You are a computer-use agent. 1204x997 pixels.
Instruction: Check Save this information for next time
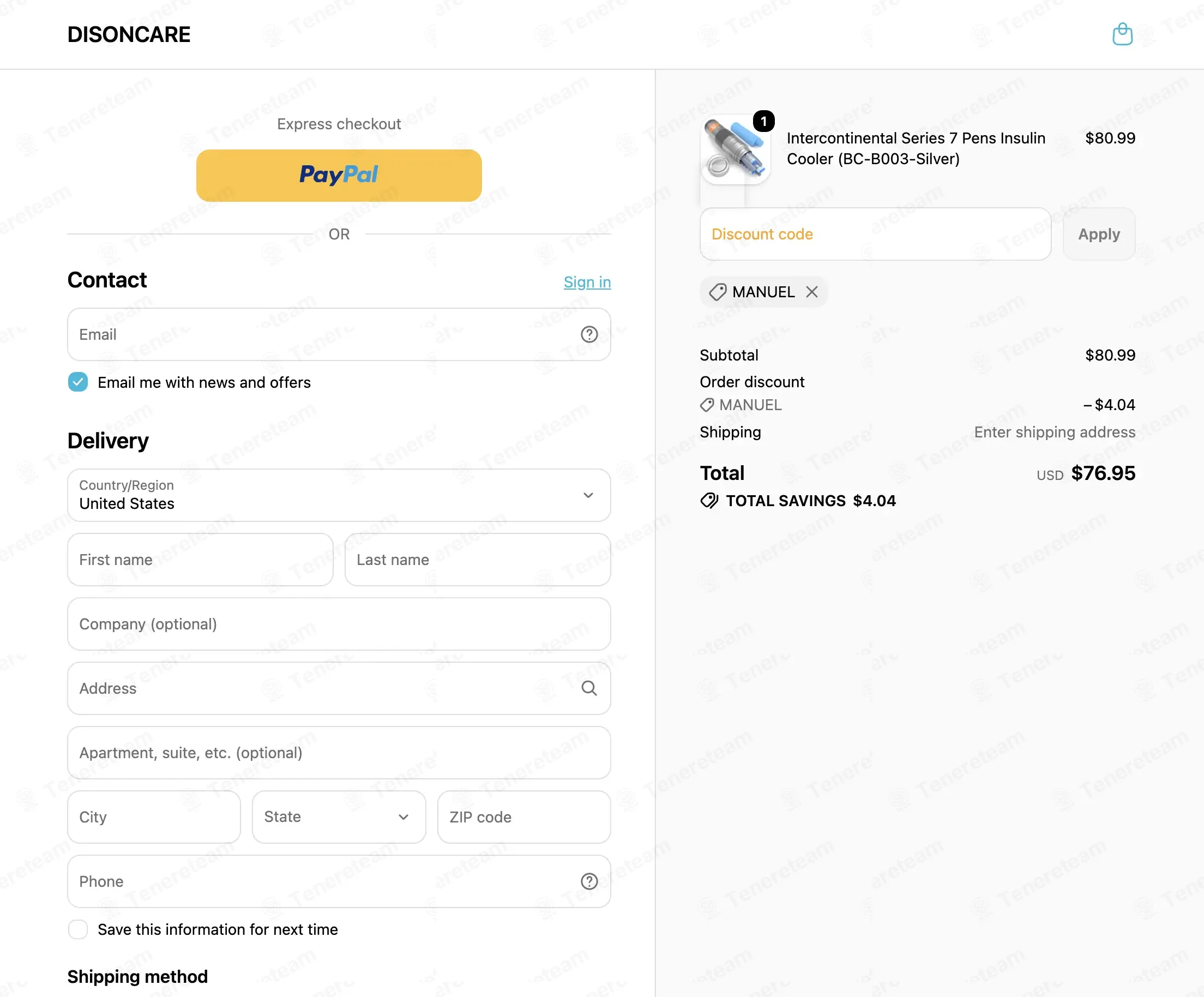point(78,929)
